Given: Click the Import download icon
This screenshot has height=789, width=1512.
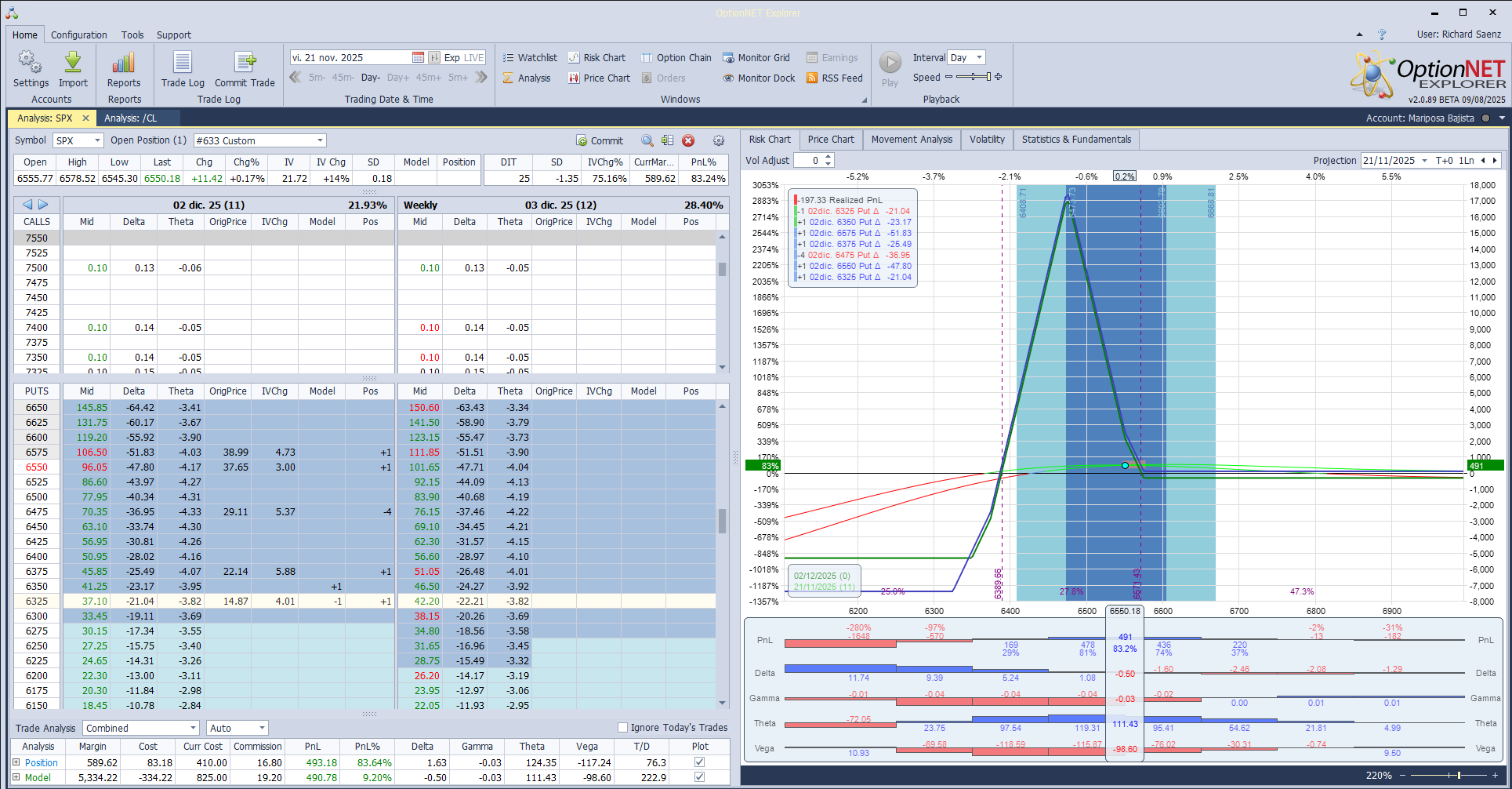Looking at the screenshot, I should pos(73,63).
